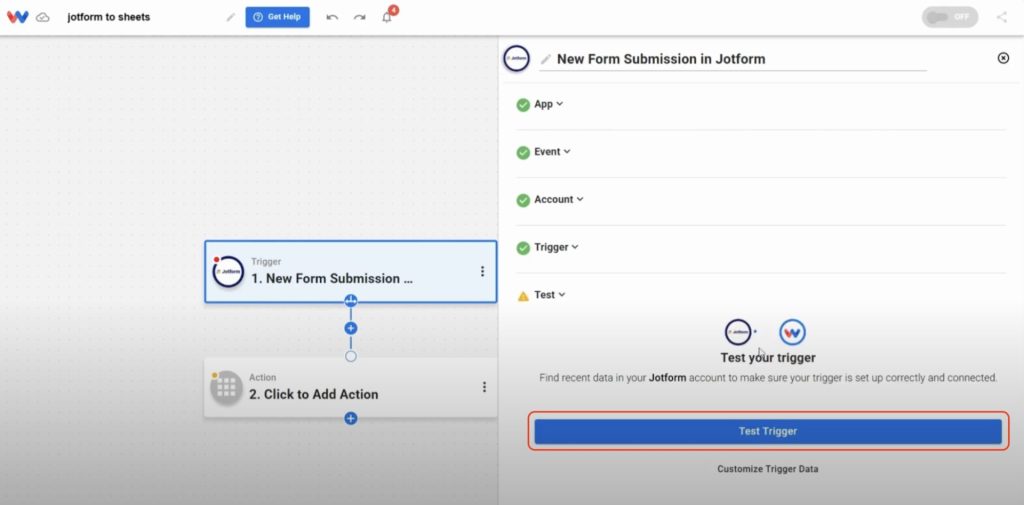Click the Workload icon in test section
Viewport: 1024px width, 505px height.
tap(792, 332)
